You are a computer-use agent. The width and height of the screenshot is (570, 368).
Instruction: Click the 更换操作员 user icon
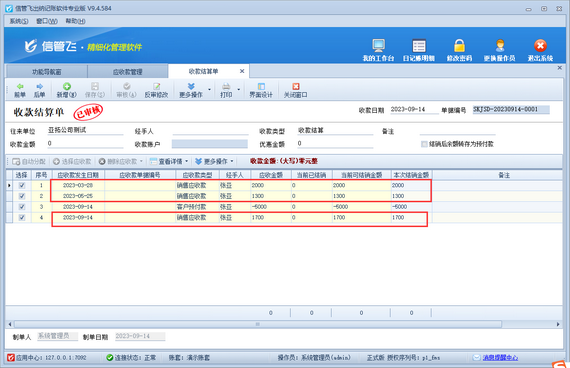pyautogui.click(x=500, y=46)
